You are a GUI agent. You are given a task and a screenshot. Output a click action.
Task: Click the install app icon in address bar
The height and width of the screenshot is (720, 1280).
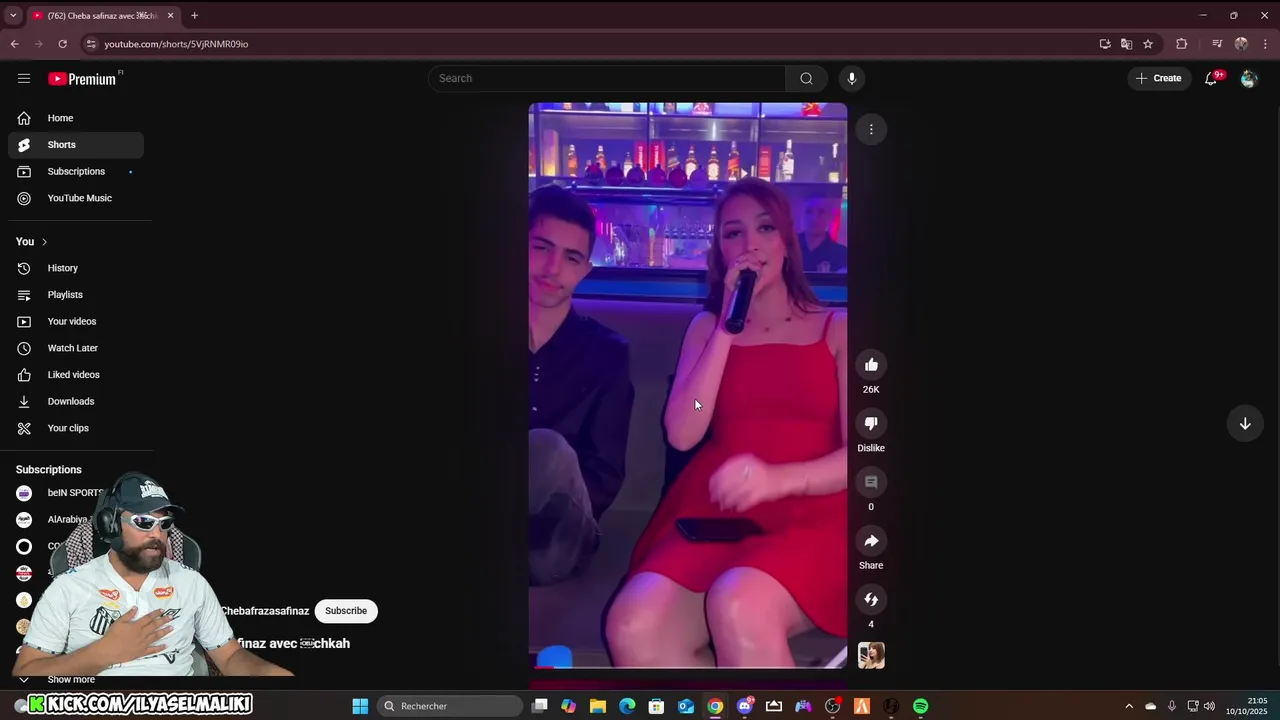(x=1105, y=44)
